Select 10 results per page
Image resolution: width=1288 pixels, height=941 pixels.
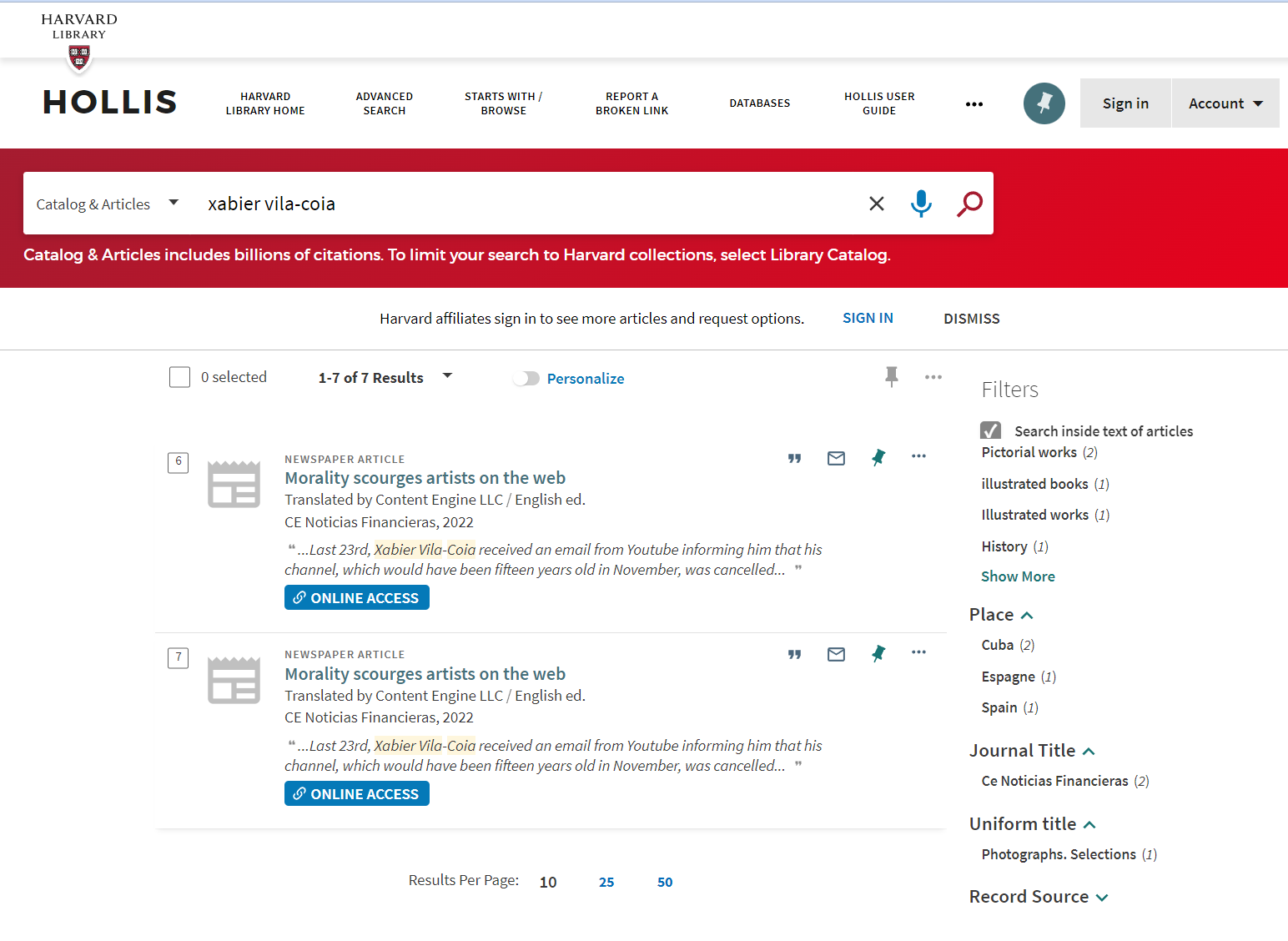pos(548,882)
